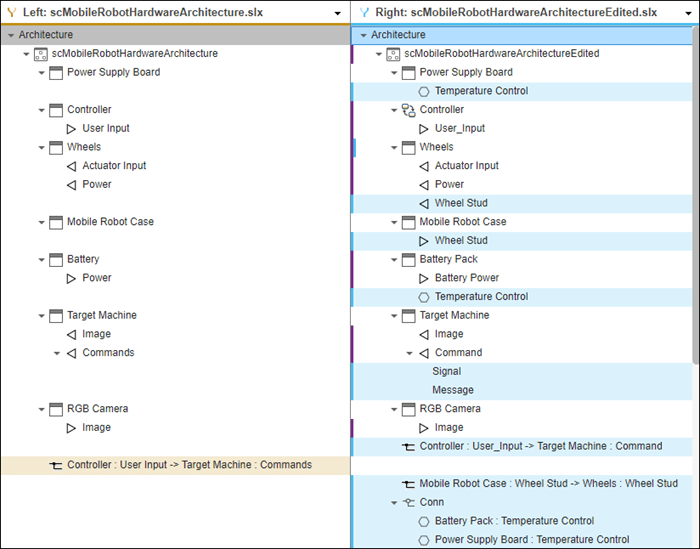Click the User Input port icon under left Controller
This screenshot has height=549, width=700.
pyautogui.click(x=71, y=129)
